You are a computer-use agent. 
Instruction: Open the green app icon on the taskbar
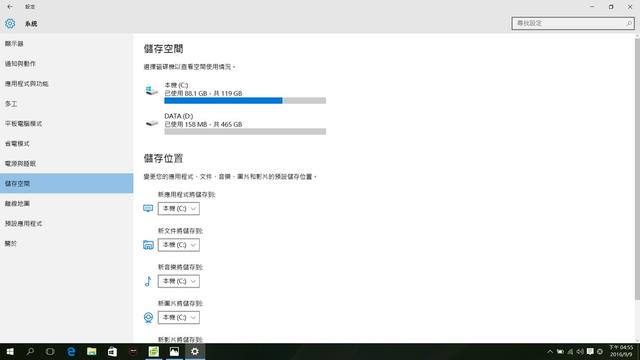click(153, 351)
